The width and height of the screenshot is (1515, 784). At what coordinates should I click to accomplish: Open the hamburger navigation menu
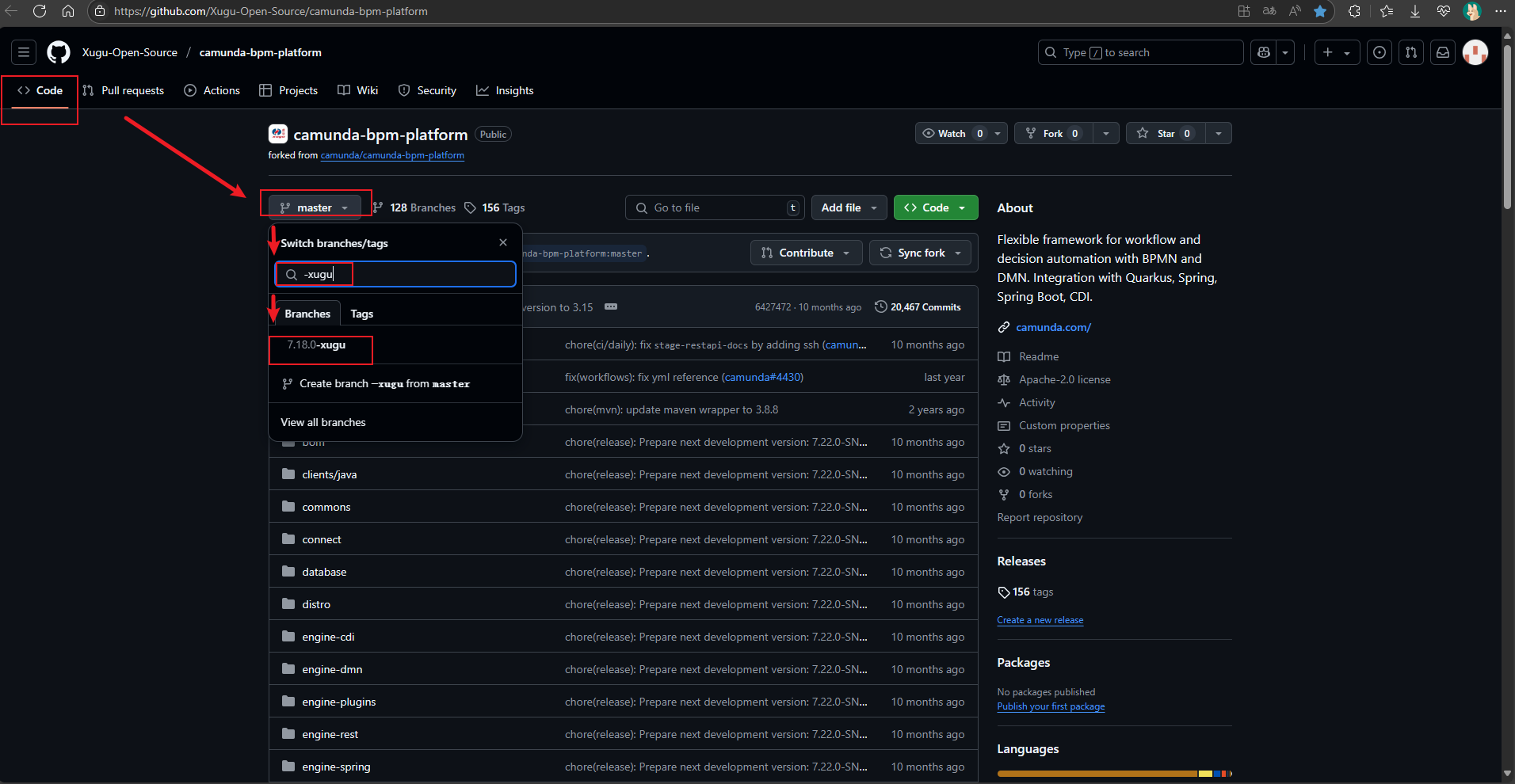click(24, 52)
